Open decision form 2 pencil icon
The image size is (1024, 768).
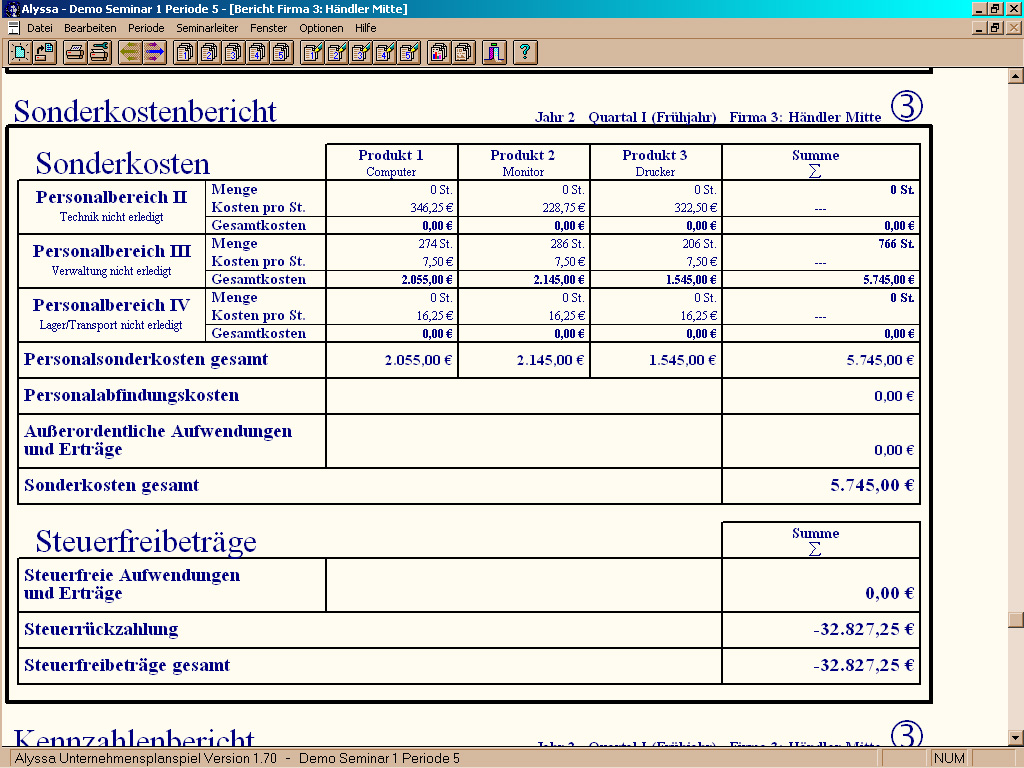(336, 52)
